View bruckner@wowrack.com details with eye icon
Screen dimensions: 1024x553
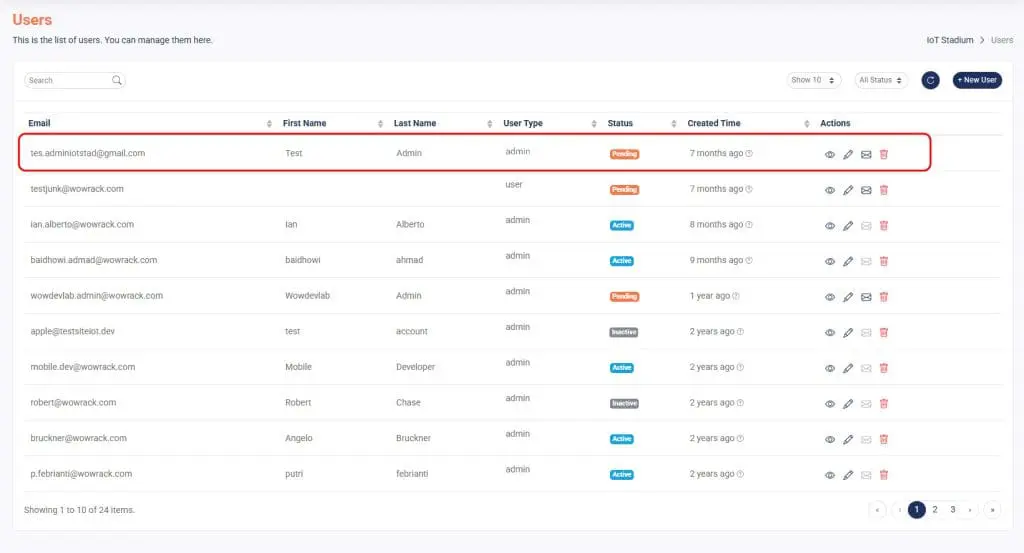click(x=830, y=440)
